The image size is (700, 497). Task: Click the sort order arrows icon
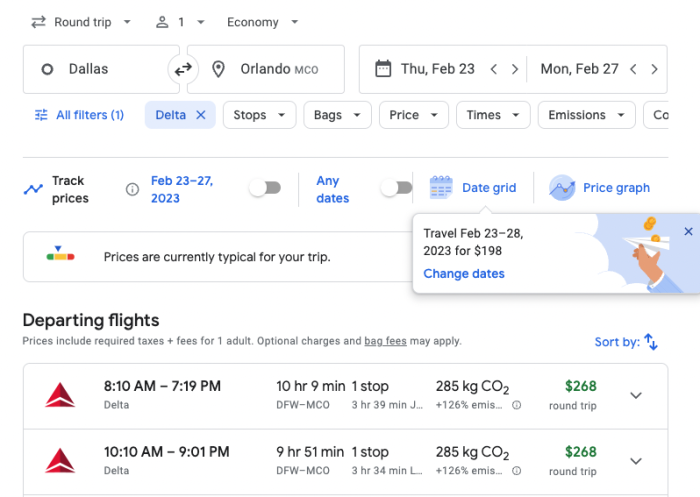651,342
